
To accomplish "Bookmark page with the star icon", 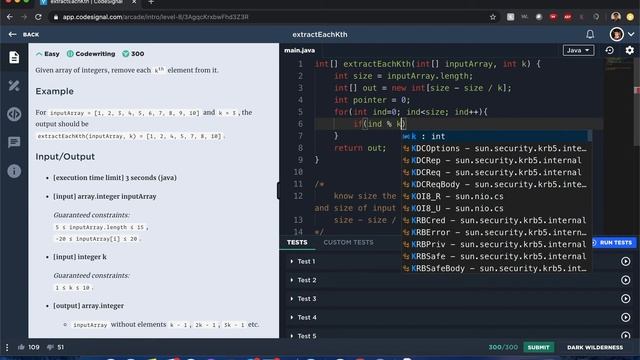I will [x=493, y=17].
